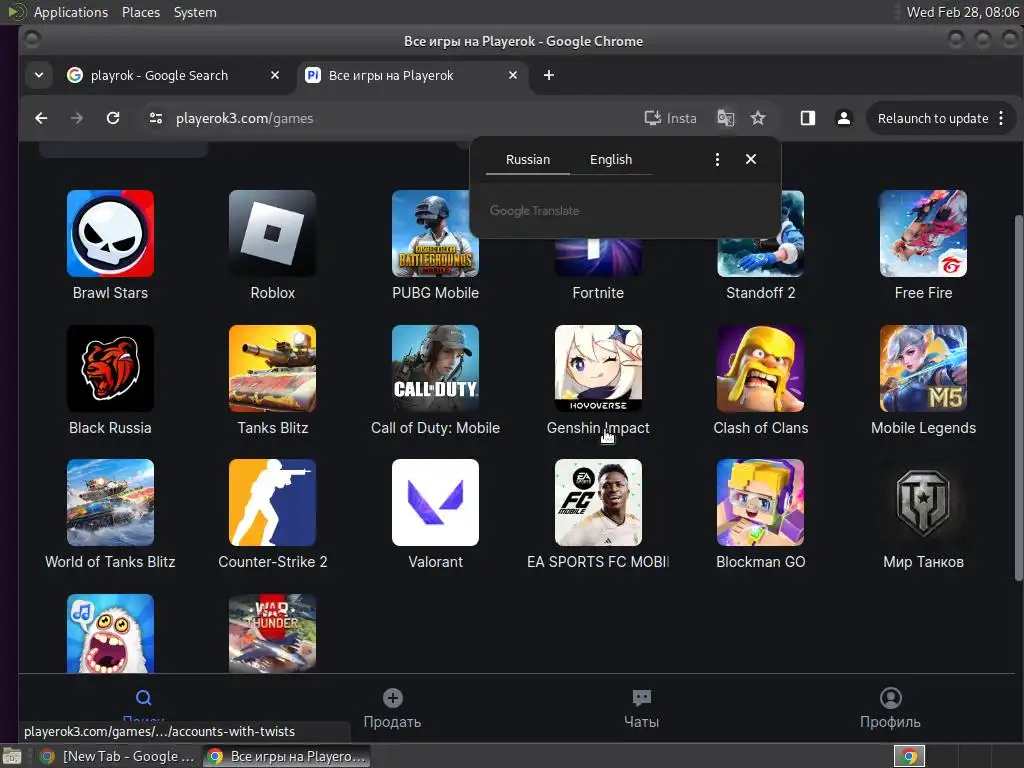Open the Roblox game icon
Image resolution: width=1024 pixels, height=768 pixels.
tap(272, 233)
